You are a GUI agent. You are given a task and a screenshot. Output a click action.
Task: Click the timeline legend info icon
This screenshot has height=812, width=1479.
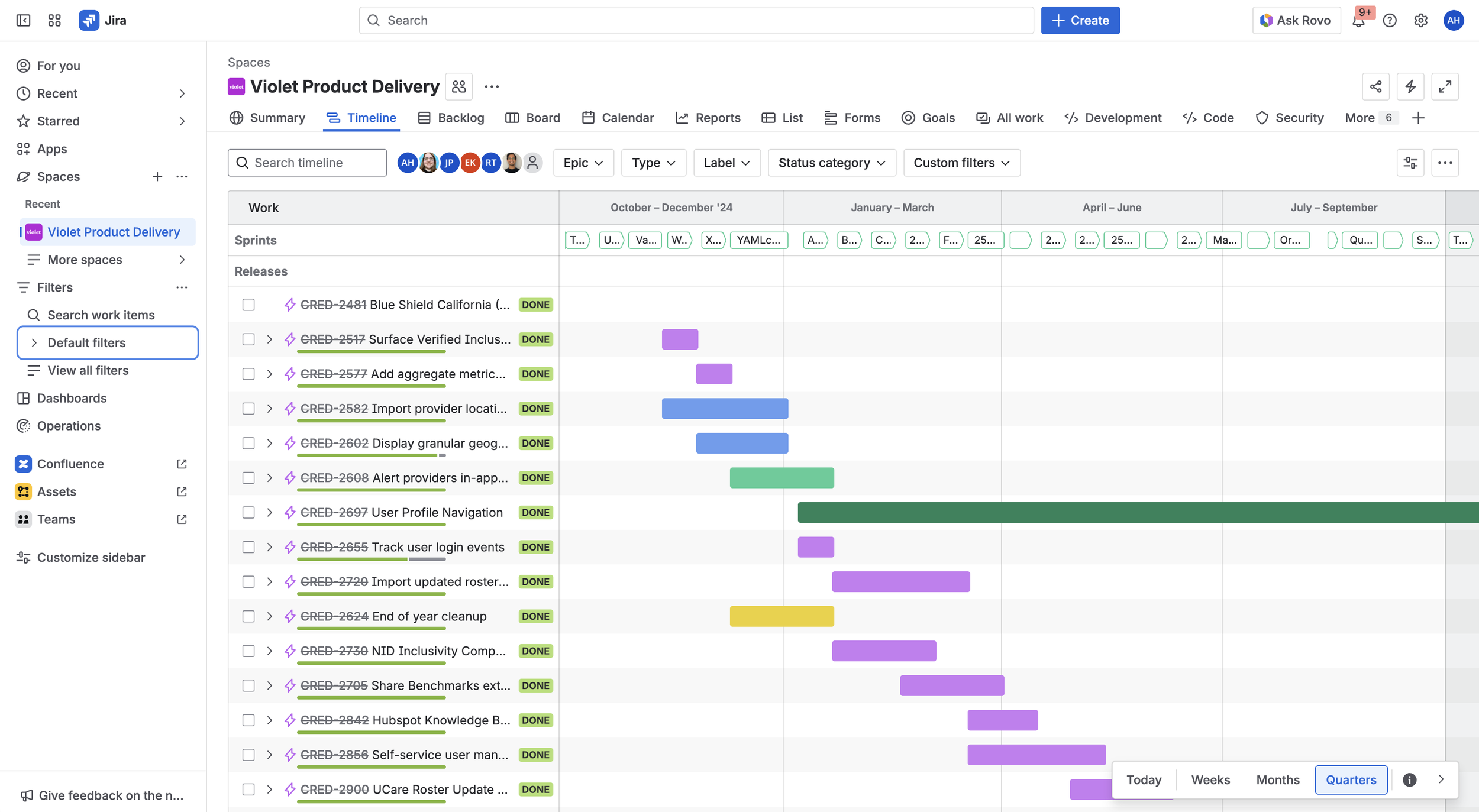pyautogui.click(x=1410, y=780)
